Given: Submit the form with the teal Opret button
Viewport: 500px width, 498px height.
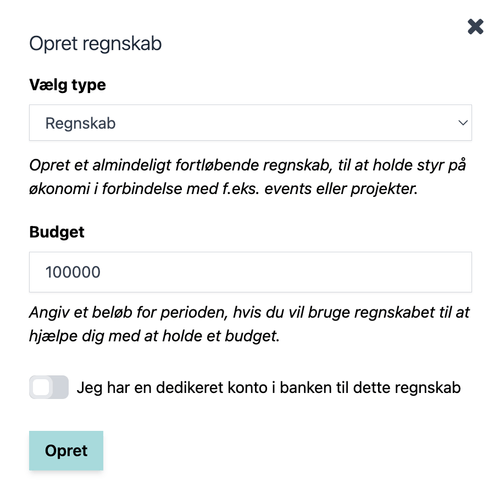Looking at the screenshot, I should 66,451.
